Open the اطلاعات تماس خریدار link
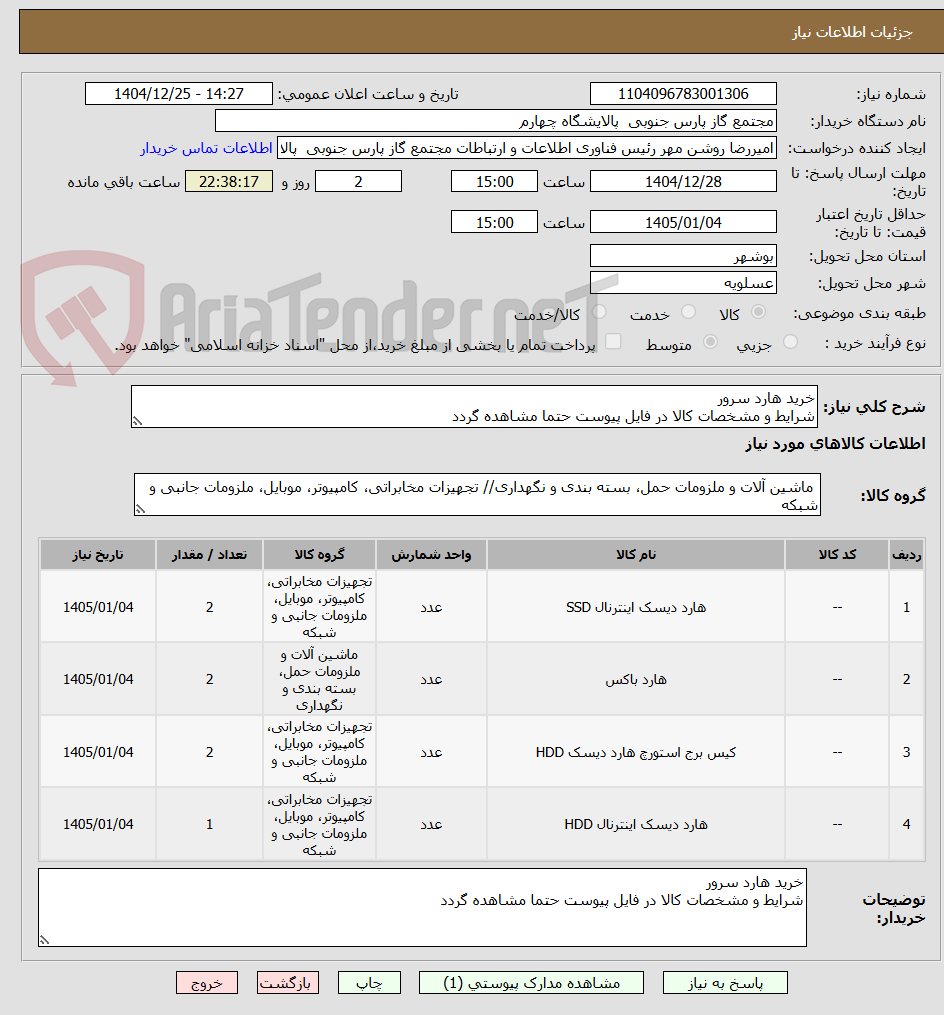Viewport: 944px width, 1015px height. pos(207,148)
